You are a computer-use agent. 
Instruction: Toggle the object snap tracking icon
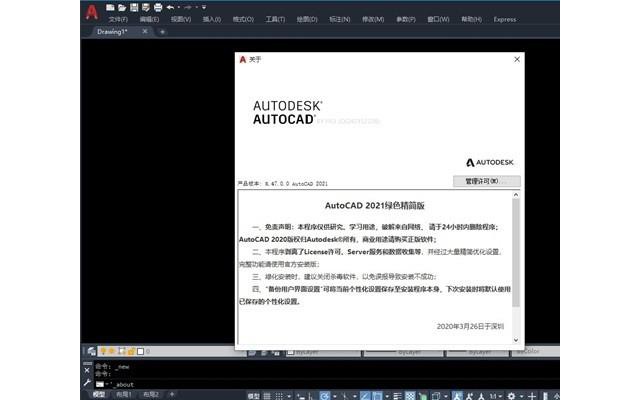point(365,396)
